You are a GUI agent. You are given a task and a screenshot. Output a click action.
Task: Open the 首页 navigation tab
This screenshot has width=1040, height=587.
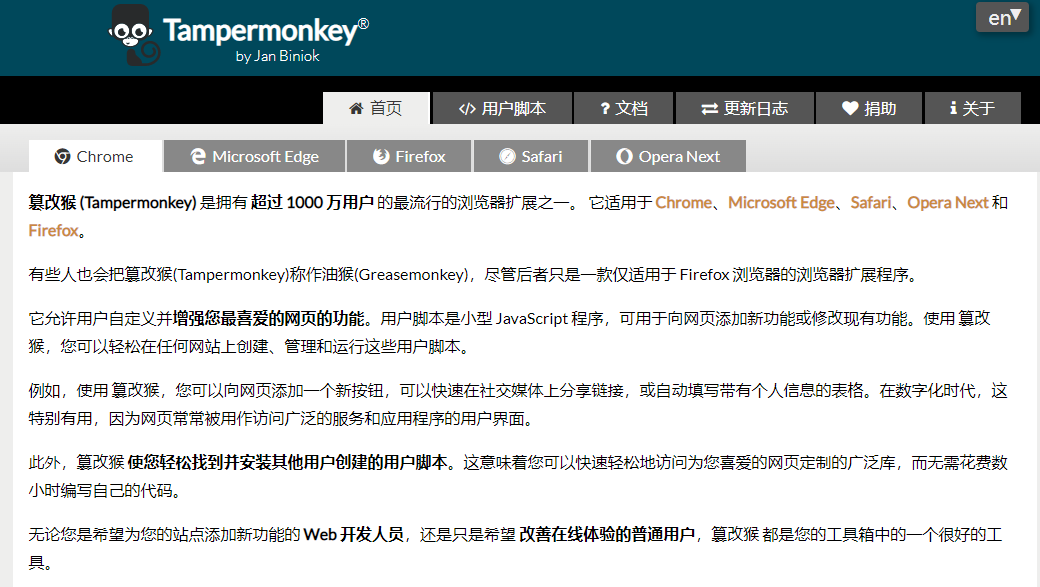376,108
